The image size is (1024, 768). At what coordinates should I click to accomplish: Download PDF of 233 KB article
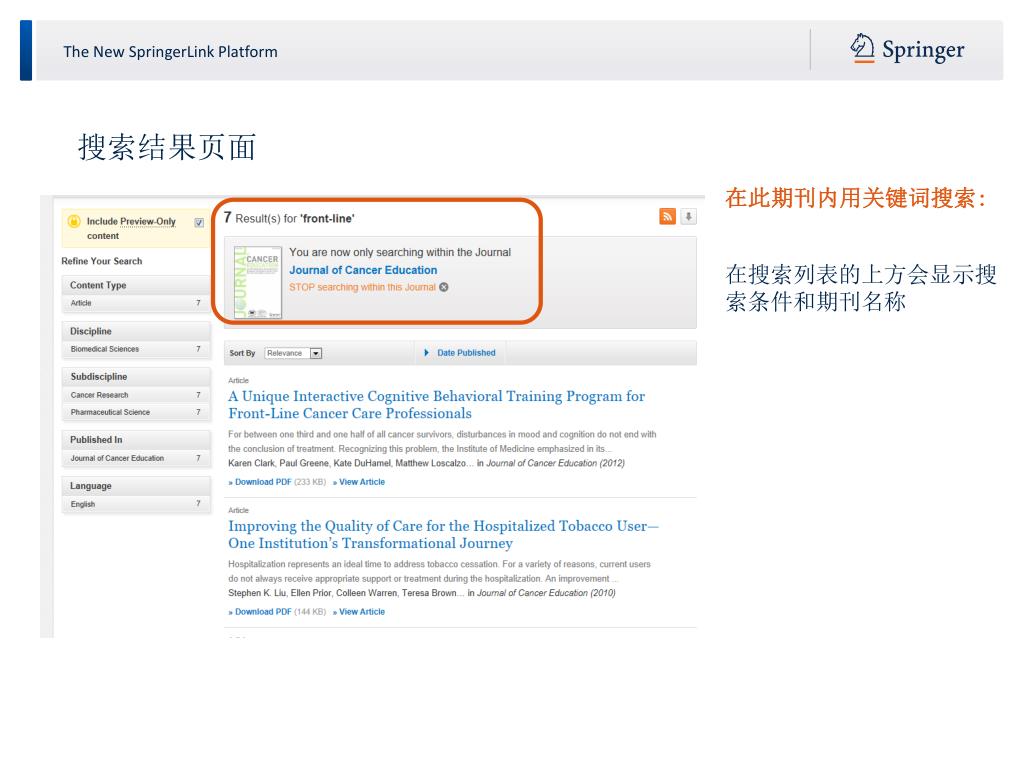click(x=263, y=482)
